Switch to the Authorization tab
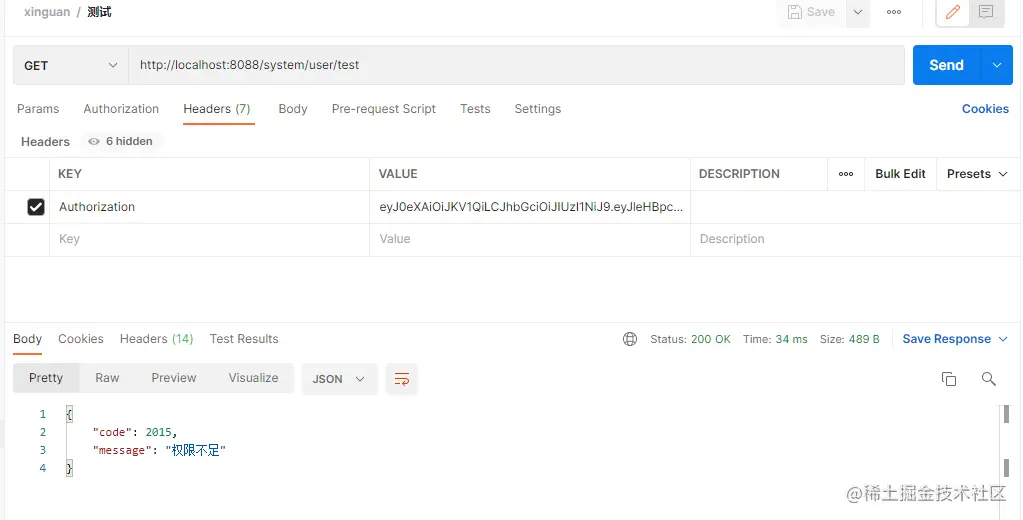Screen dimensions: 1023x520 tap(121, 109)
